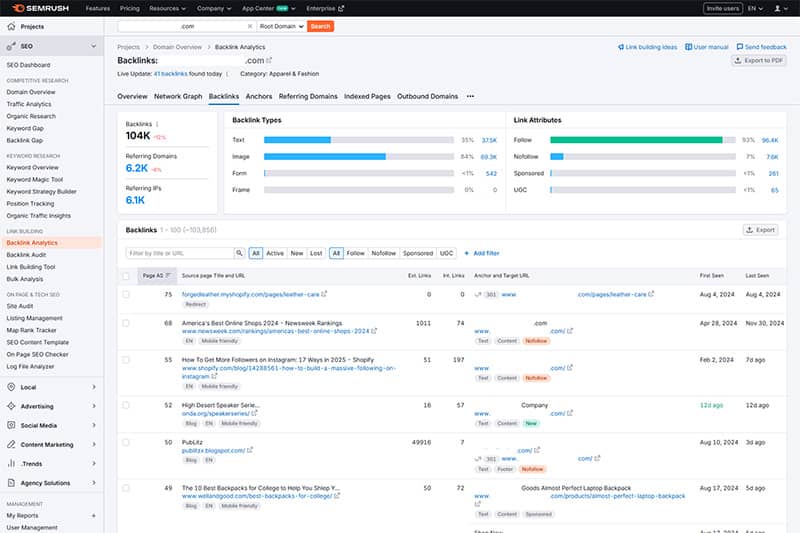Switch to the Outbound Domains tab
Screen dimensions: 800x533
428,96
